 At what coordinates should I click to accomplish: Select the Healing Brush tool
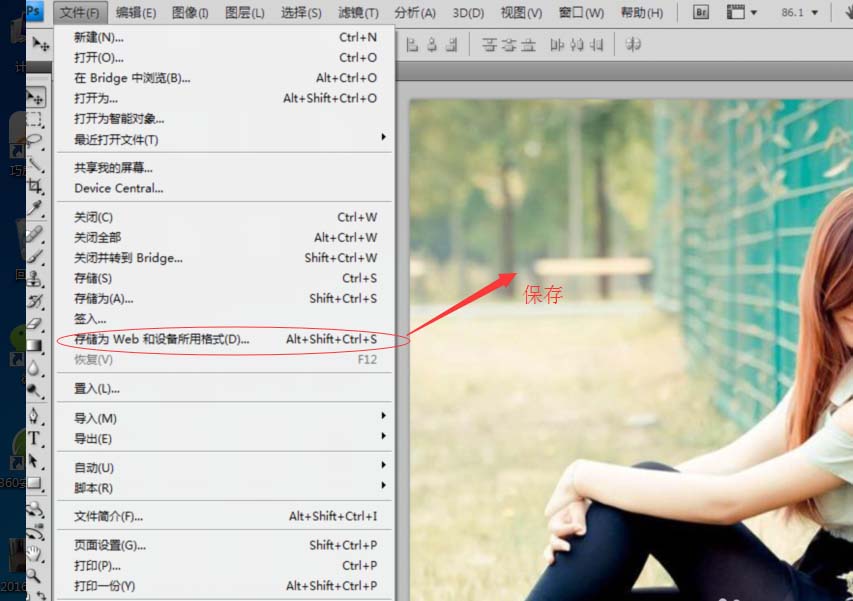(x=34, y=234)
